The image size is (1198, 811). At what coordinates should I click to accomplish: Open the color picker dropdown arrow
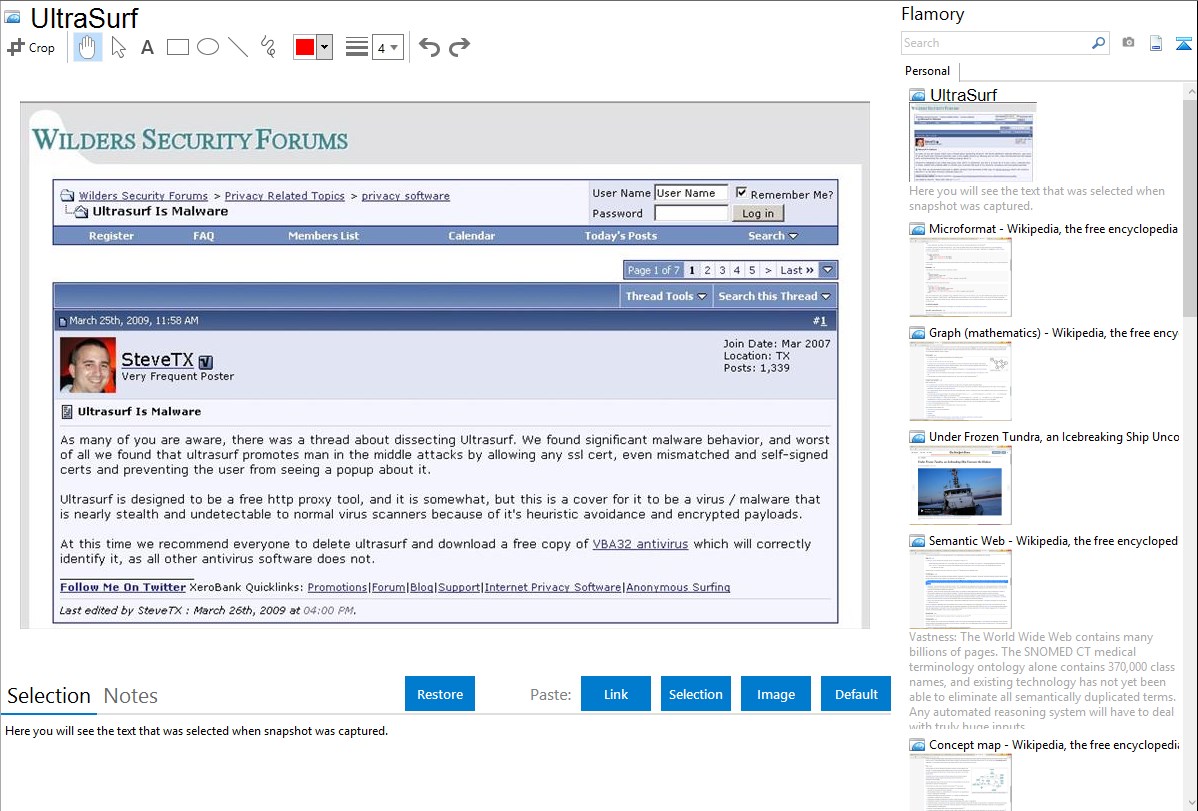click(x=324, y=47)
